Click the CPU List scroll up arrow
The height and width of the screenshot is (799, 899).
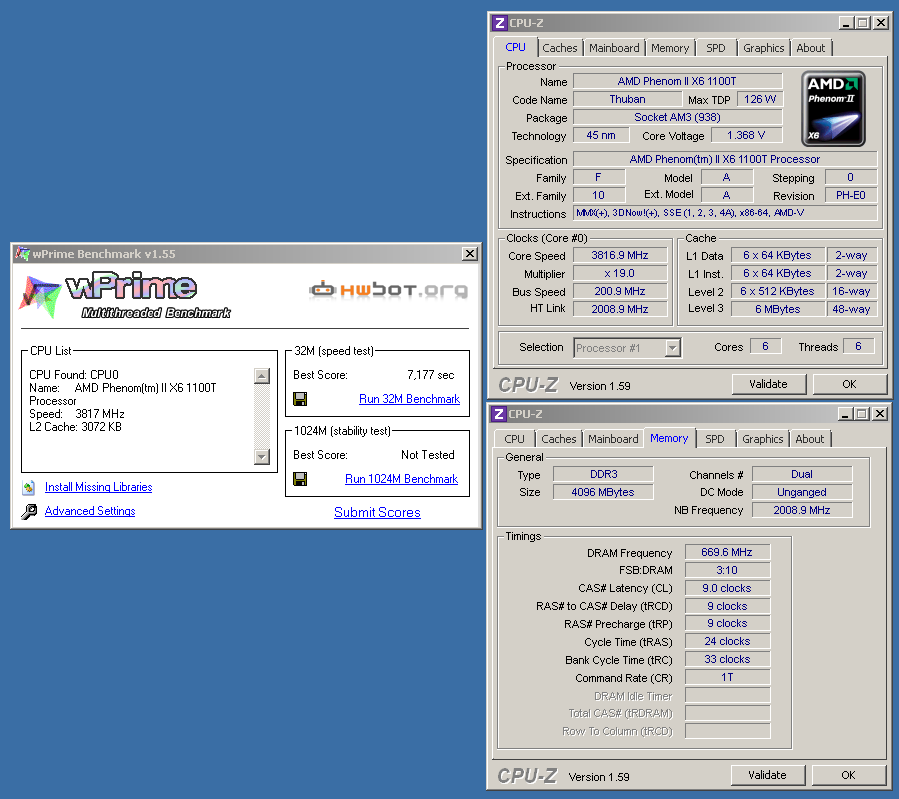coord(262,376)
